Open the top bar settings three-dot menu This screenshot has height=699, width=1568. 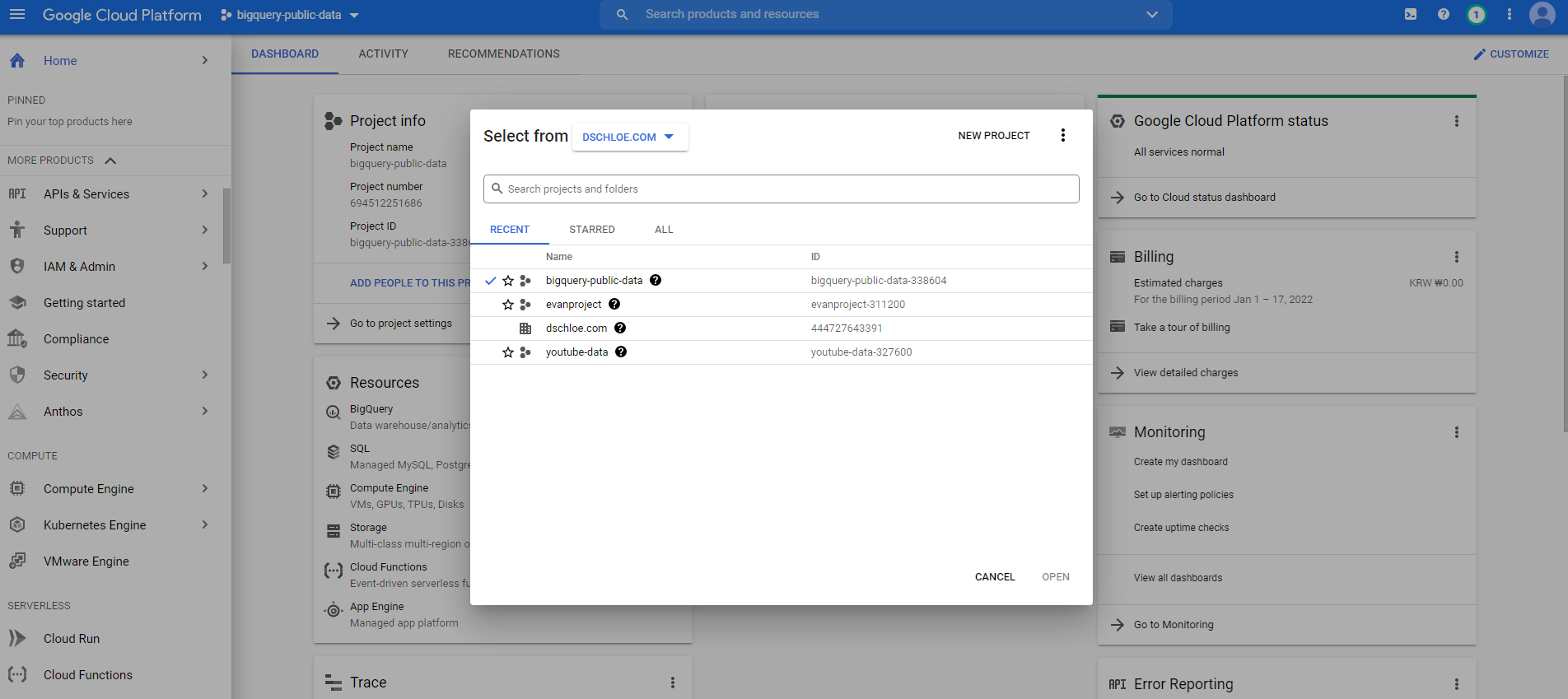pos(1510,14)
